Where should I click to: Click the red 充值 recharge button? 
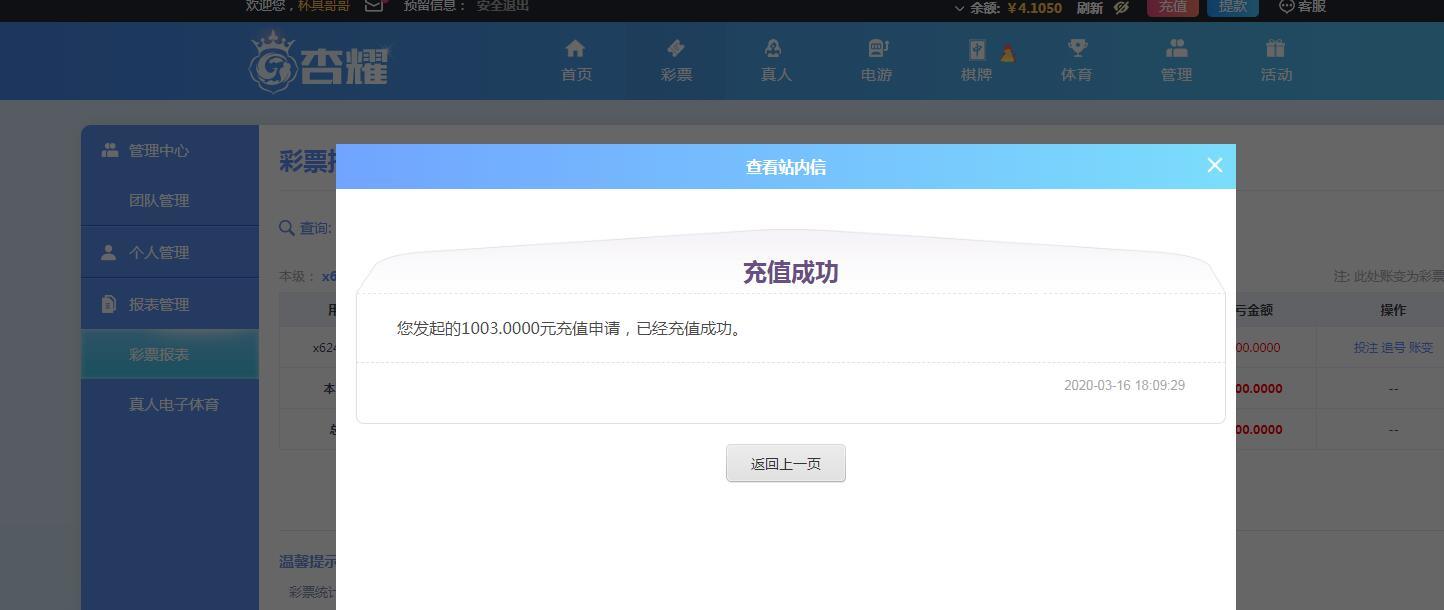(x=1173, y=6)
